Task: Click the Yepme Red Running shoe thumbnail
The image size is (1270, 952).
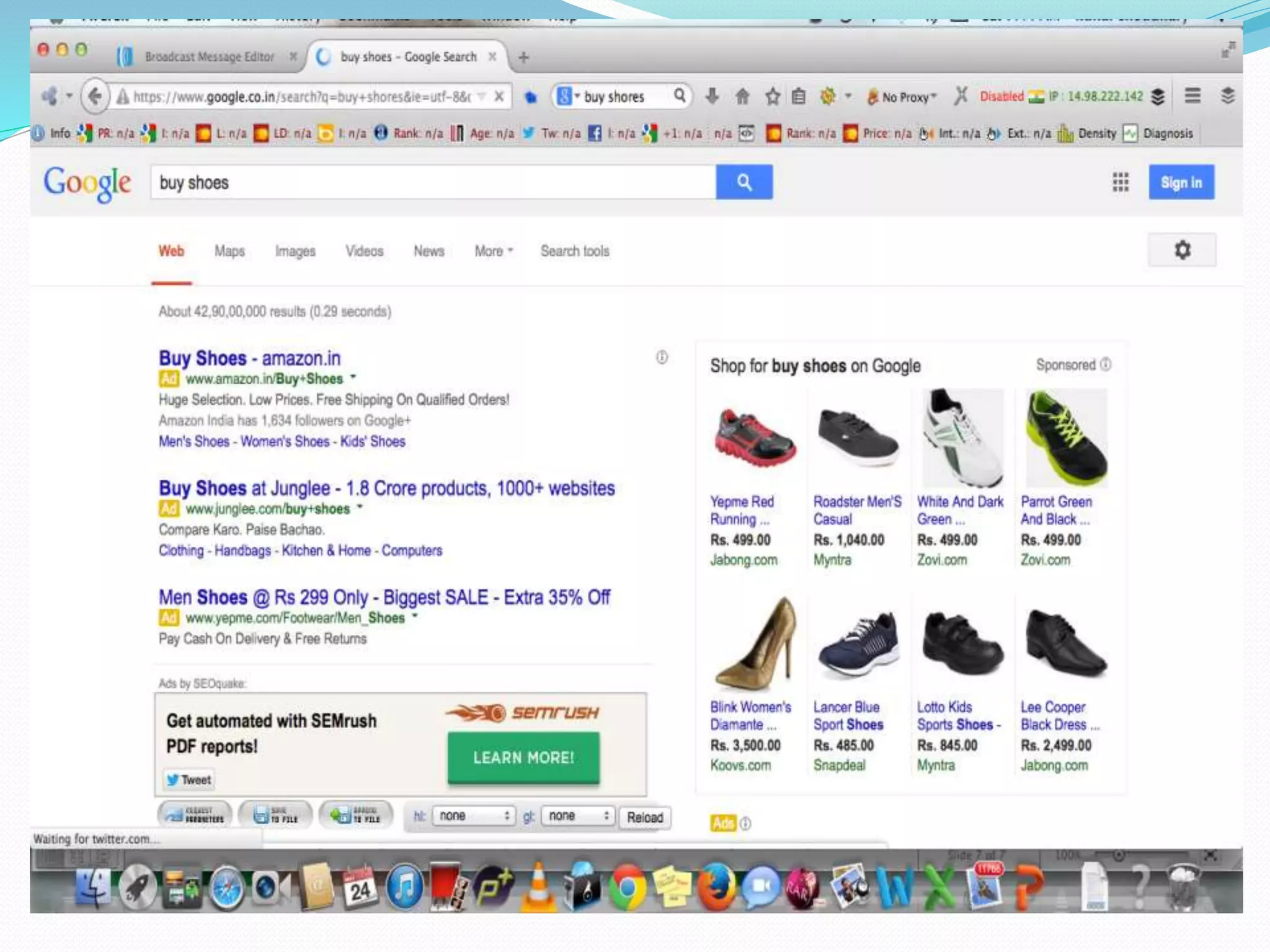Action: pyautogui.click(x=754, y=438)
